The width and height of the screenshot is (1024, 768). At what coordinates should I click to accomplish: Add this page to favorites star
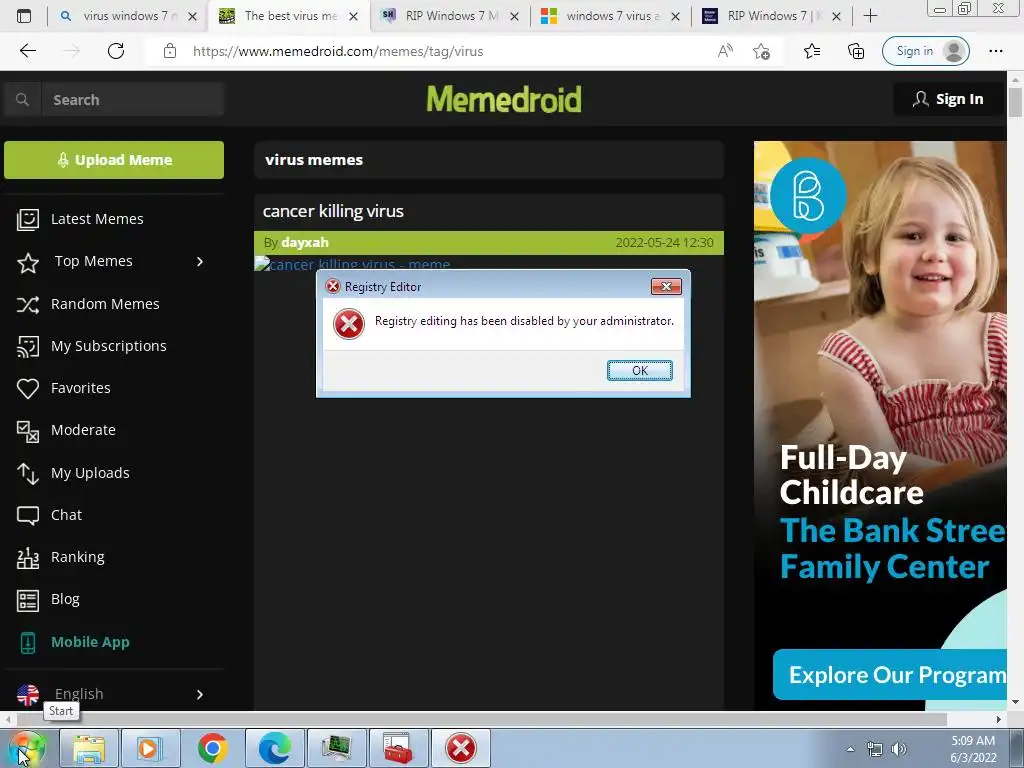click(761, 51)
